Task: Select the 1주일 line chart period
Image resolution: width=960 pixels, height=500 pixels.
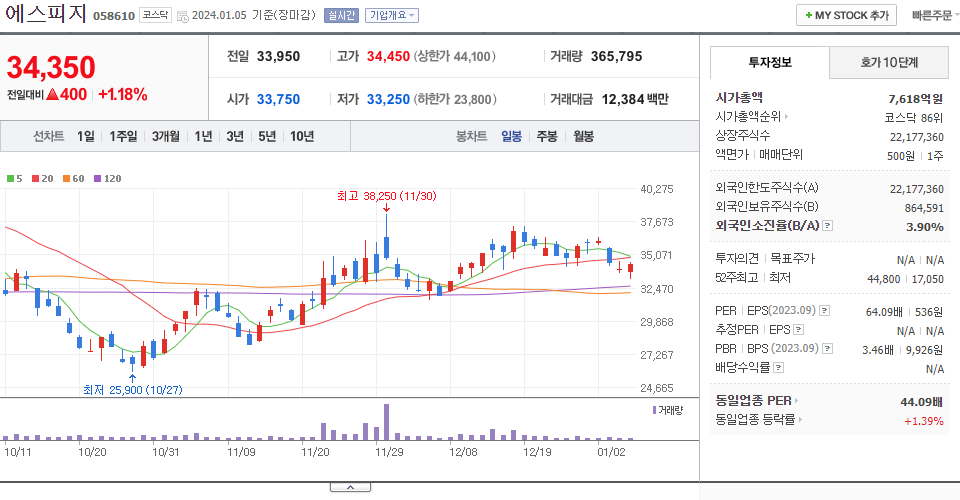Action: [123, 136]
